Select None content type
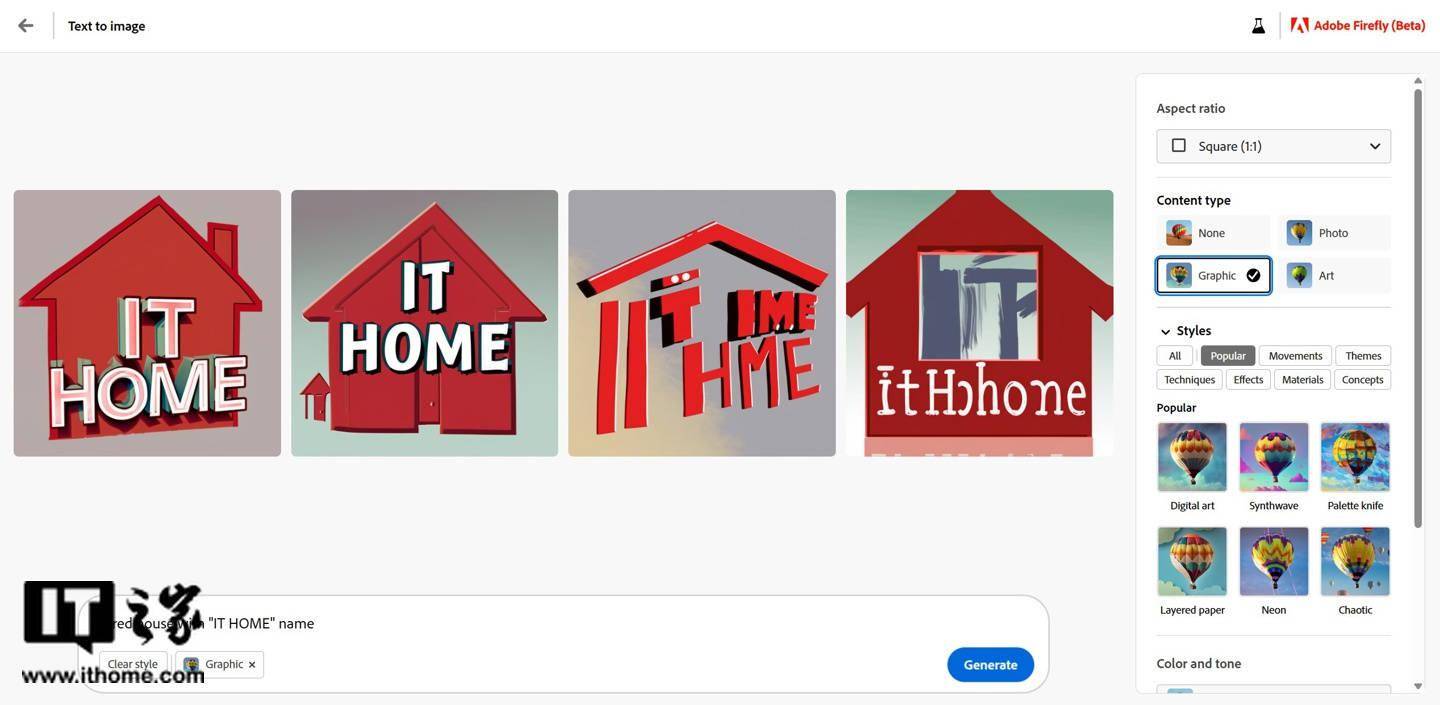Viewport: 1440px width, 705px height. (x=1214, y=233)
